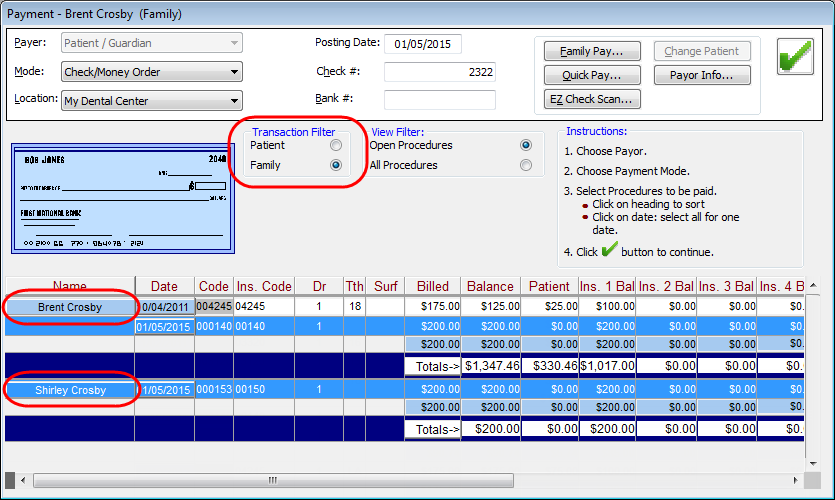Open Payor Info dialog
This screenshot has width=835, height=500.
(x=702, y=75)
